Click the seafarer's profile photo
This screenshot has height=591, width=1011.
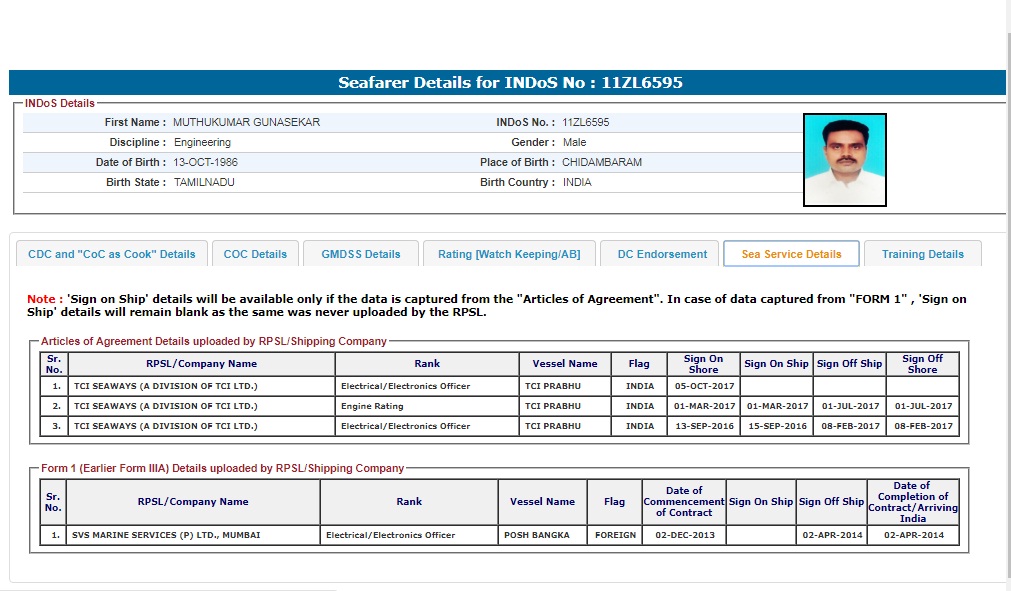[844, 160]
